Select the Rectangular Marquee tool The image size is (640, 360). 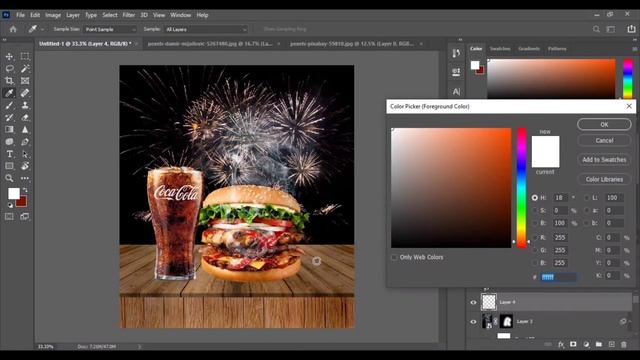(25, 56)
